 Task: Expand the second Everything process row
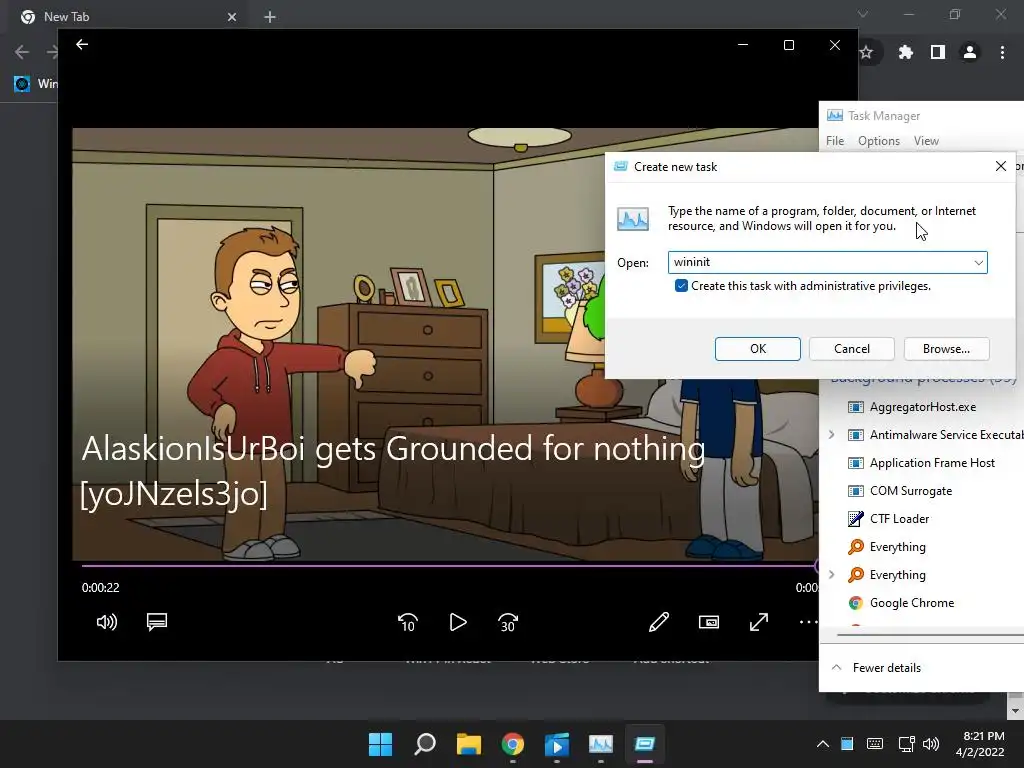click(x=831, y=575)
